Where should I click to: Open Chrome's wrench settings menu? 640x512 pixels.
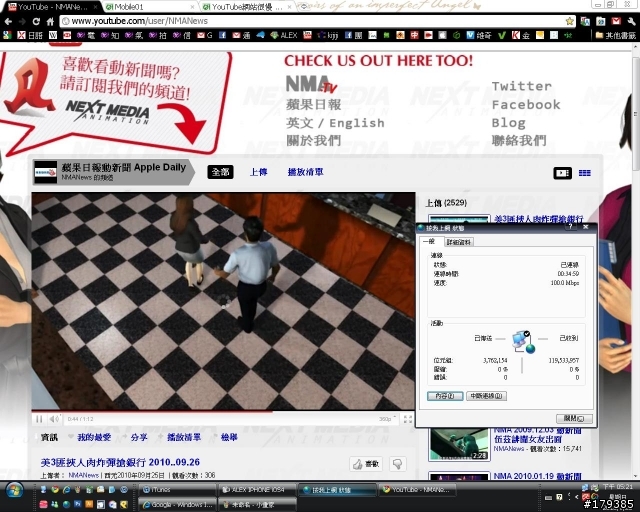631,21
